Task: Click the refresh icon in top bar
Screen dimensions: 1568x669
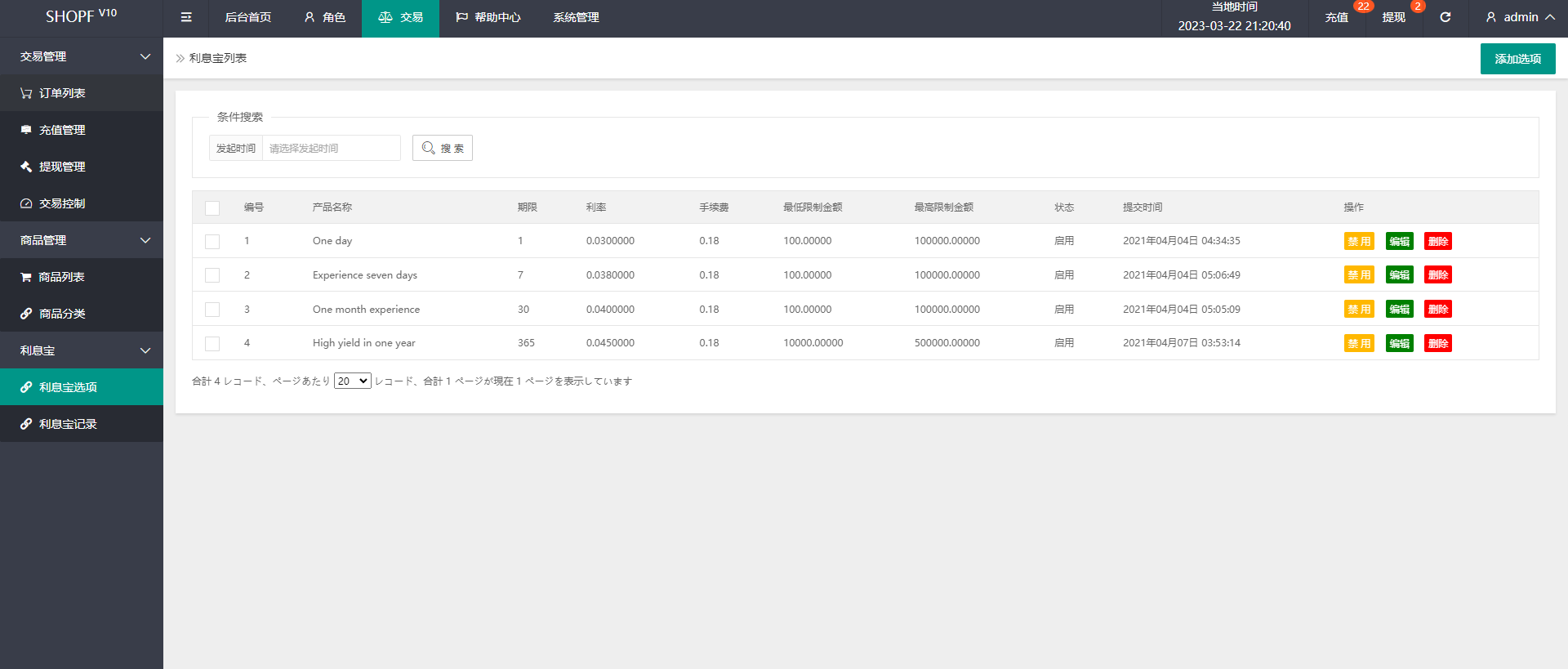Action: tap(1445, 17)
